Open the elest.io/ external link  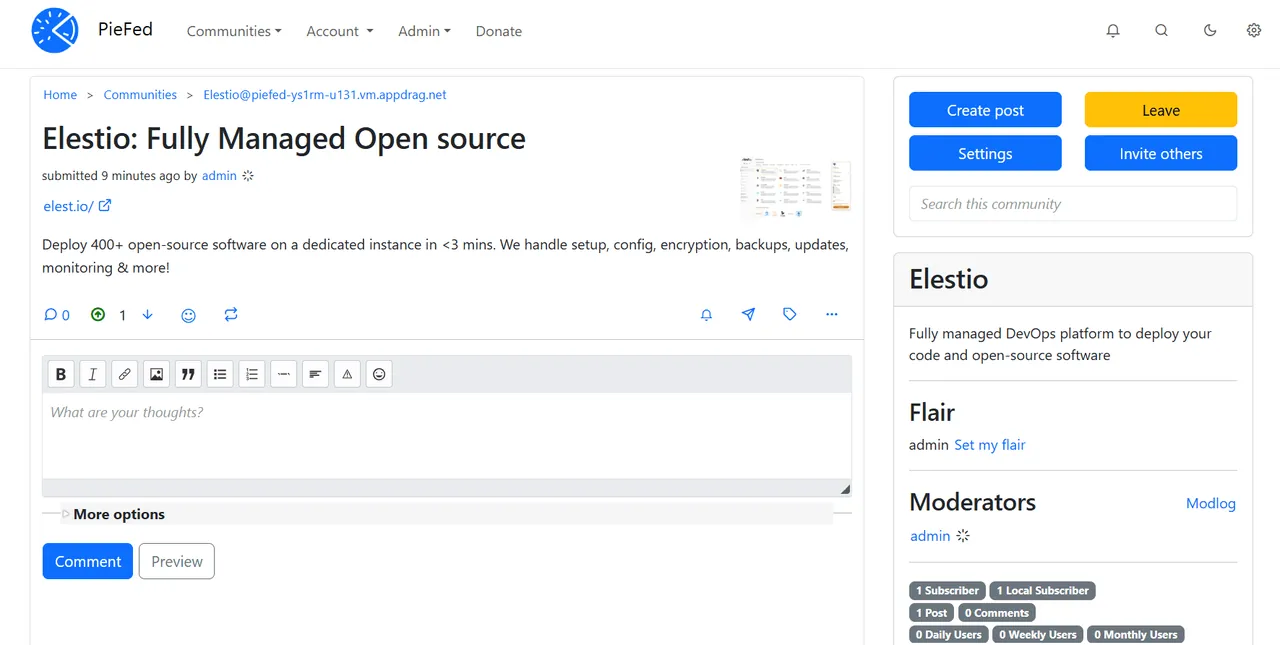click(x=78, y=206)
